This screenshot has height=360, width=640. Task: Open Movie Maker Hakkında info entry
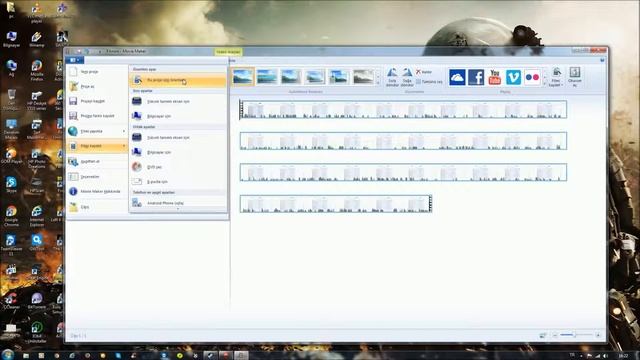(97, 191)
